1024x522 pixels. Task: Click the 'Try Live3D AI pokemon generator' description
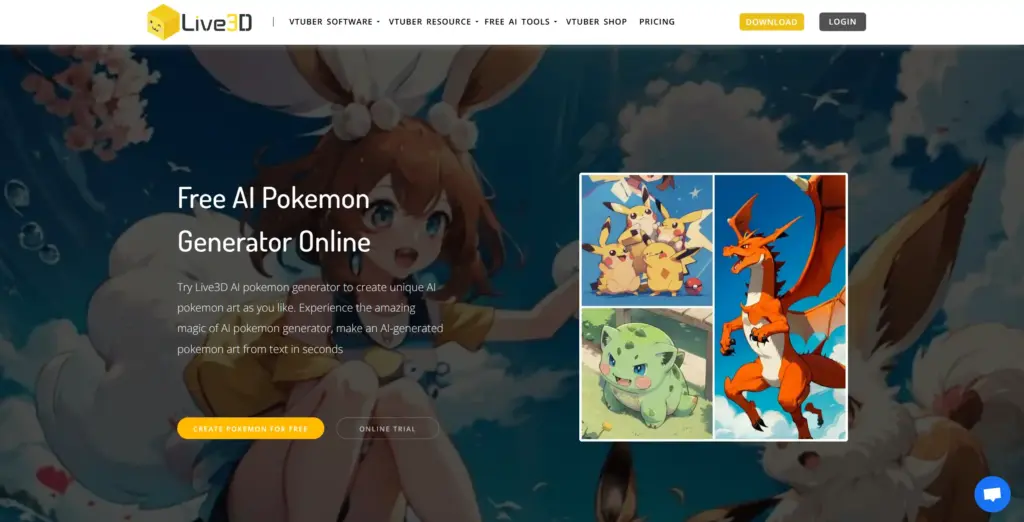310,318
